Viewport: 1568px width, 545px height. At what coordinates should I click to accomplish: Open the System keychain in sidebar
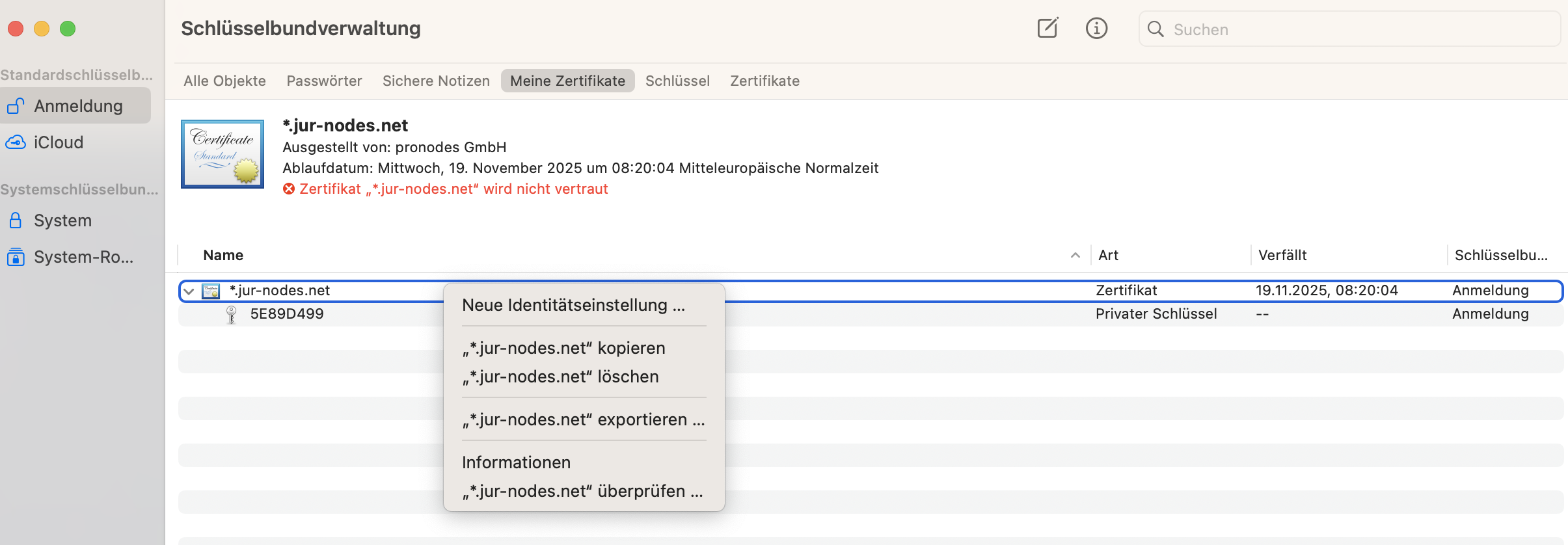(62, 220)
